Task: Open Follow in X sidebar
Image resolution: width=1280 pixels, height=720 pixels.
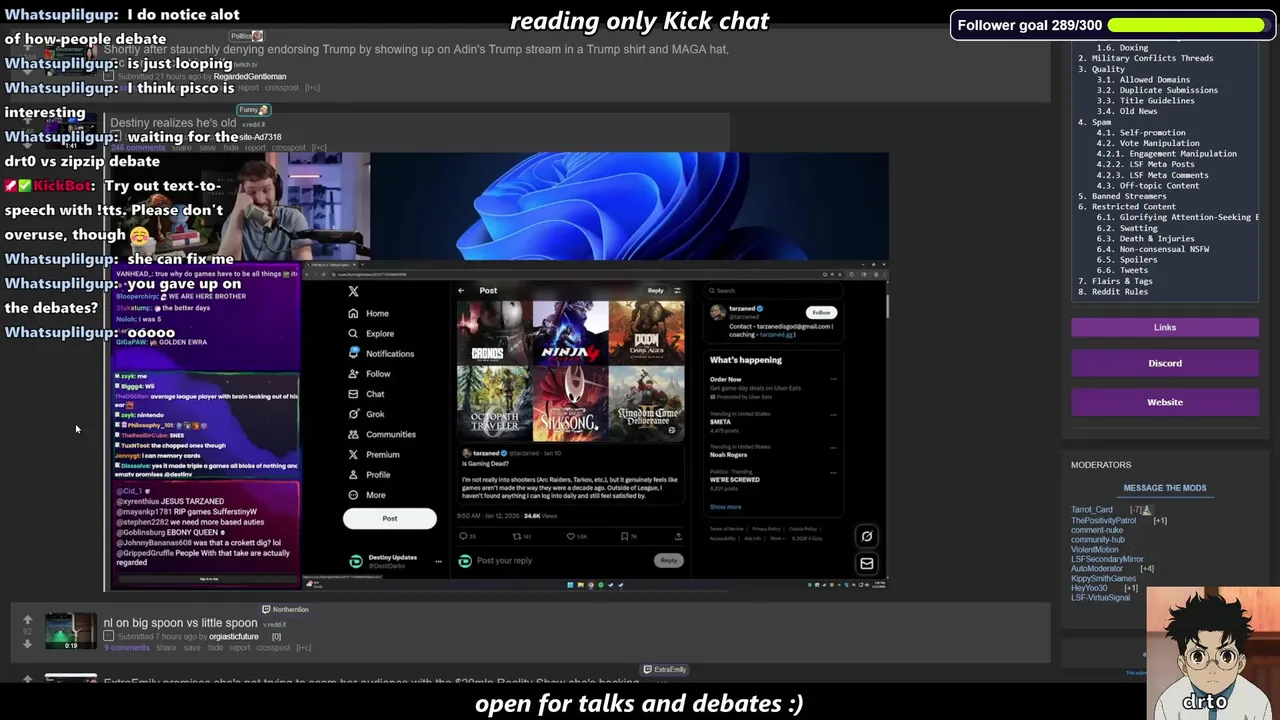Action: pyautogui.click(x=369, y=373)
